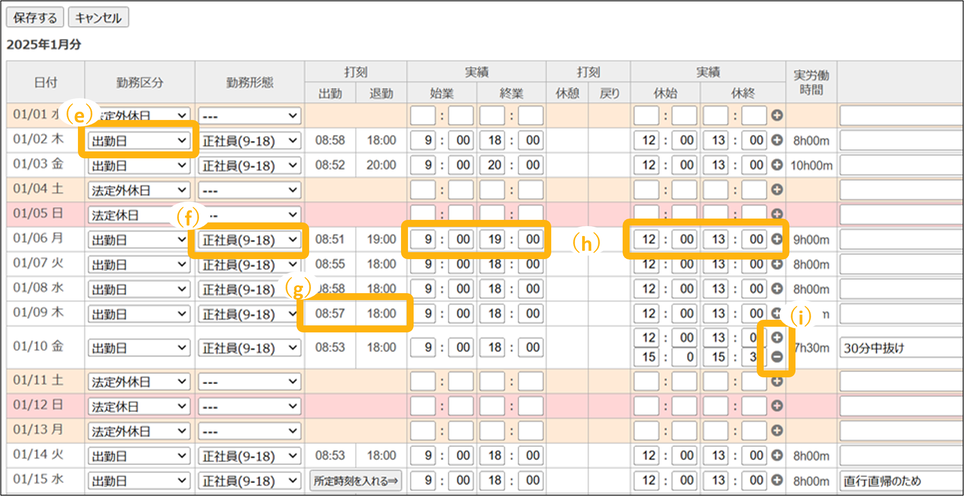The image size is (964, 496).
Task: Click end hour field showing 19 on 01/06
Action: coord(497,240)
